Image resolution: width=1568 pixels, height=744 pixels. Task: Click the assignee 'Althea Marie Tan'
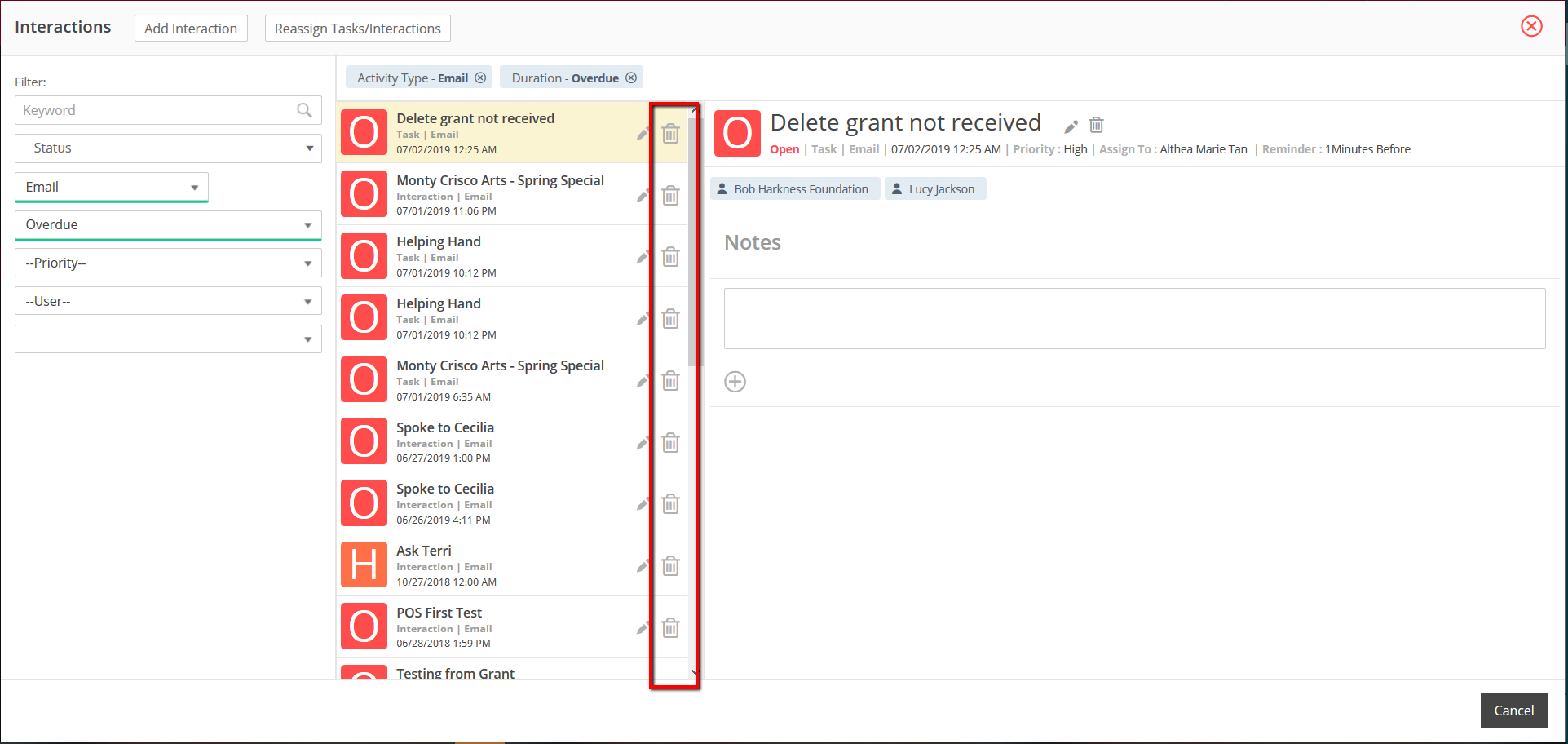pyautogui.click(x=1204, y=149)
